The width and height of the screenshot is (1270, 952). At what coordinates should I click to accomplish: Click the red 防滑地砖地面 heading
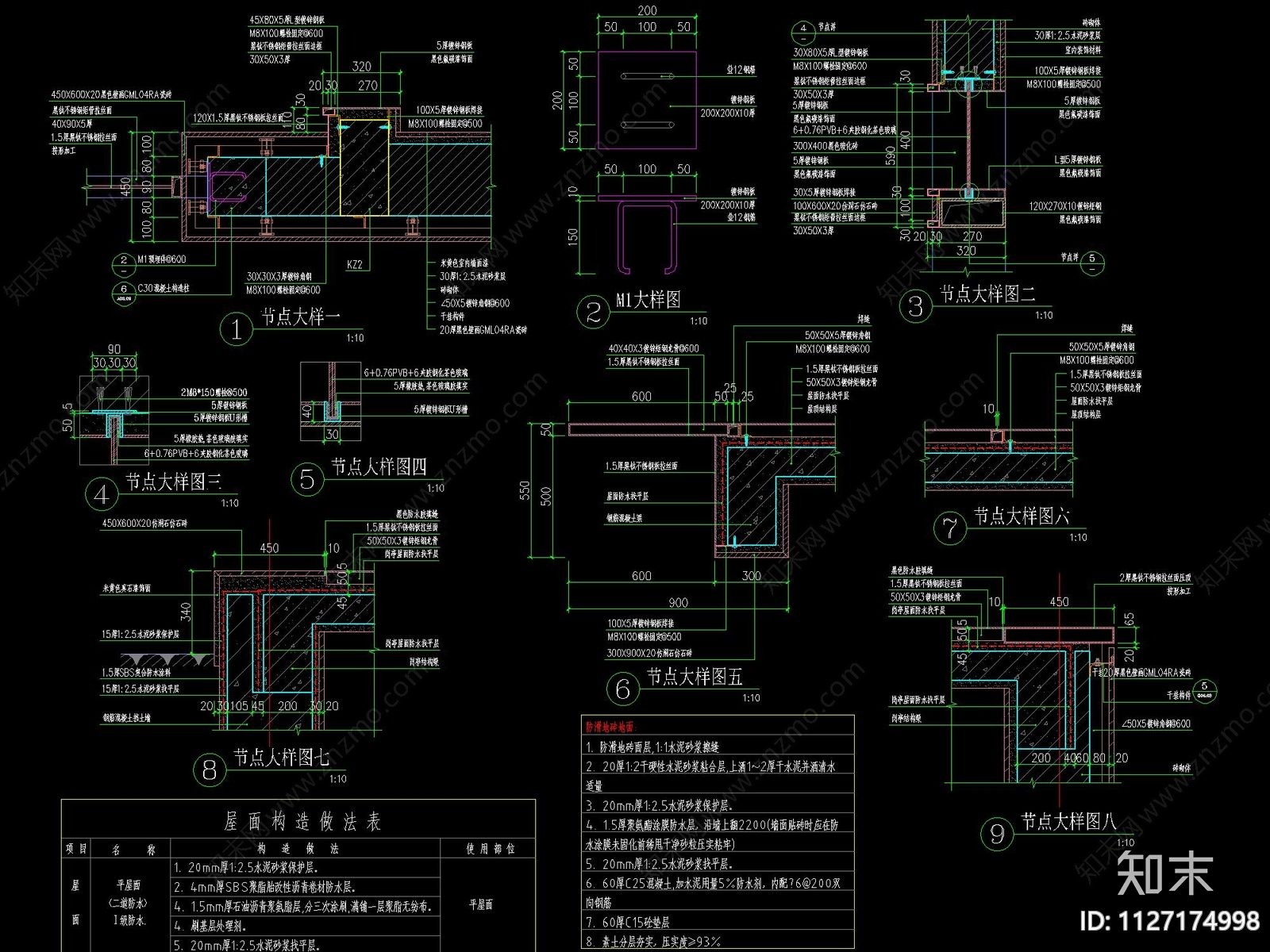point(610,726)
